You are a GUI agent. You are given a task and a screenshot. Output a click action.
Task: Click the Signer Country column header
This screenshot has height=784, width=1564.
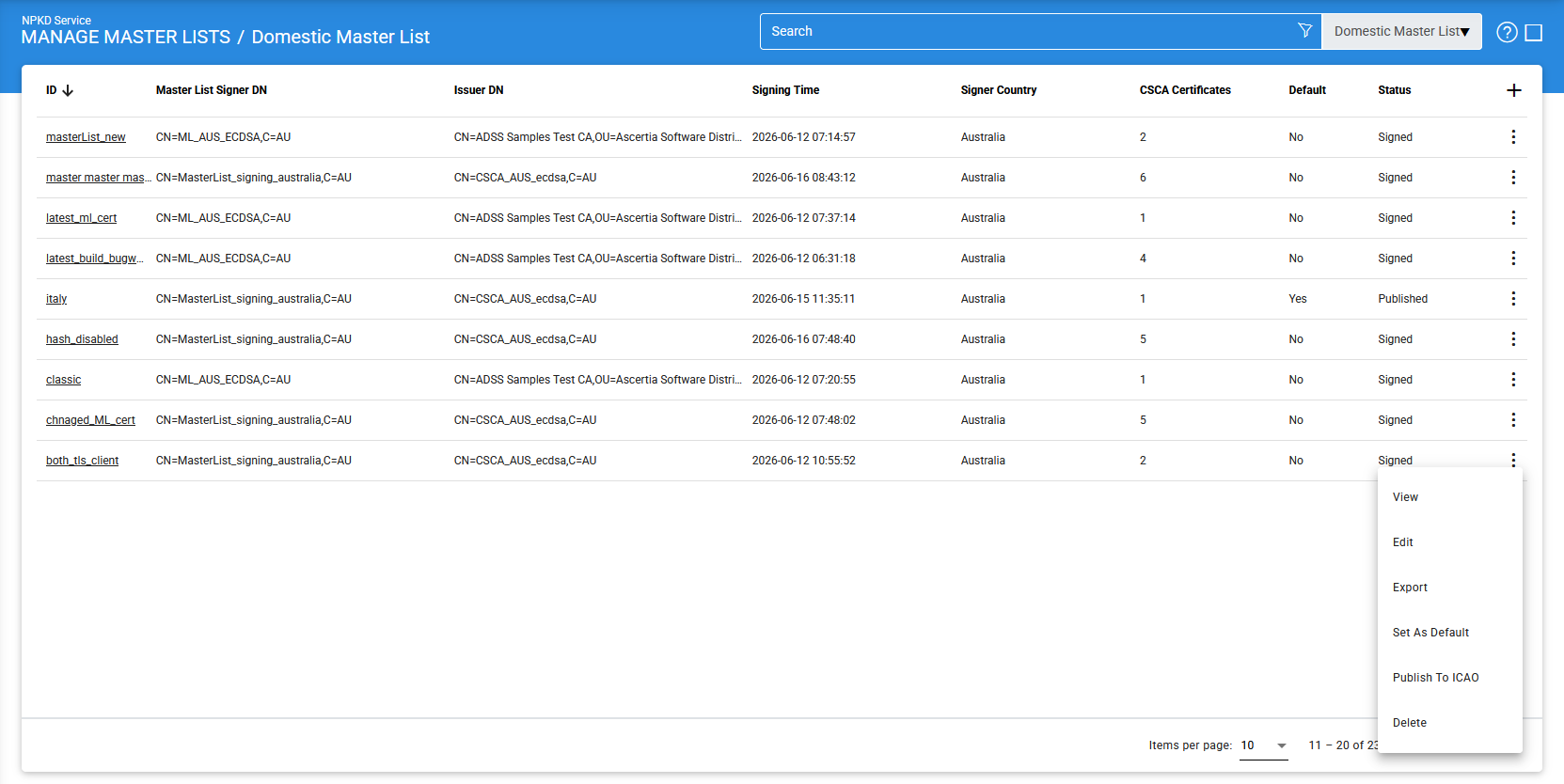pos(999,90)
